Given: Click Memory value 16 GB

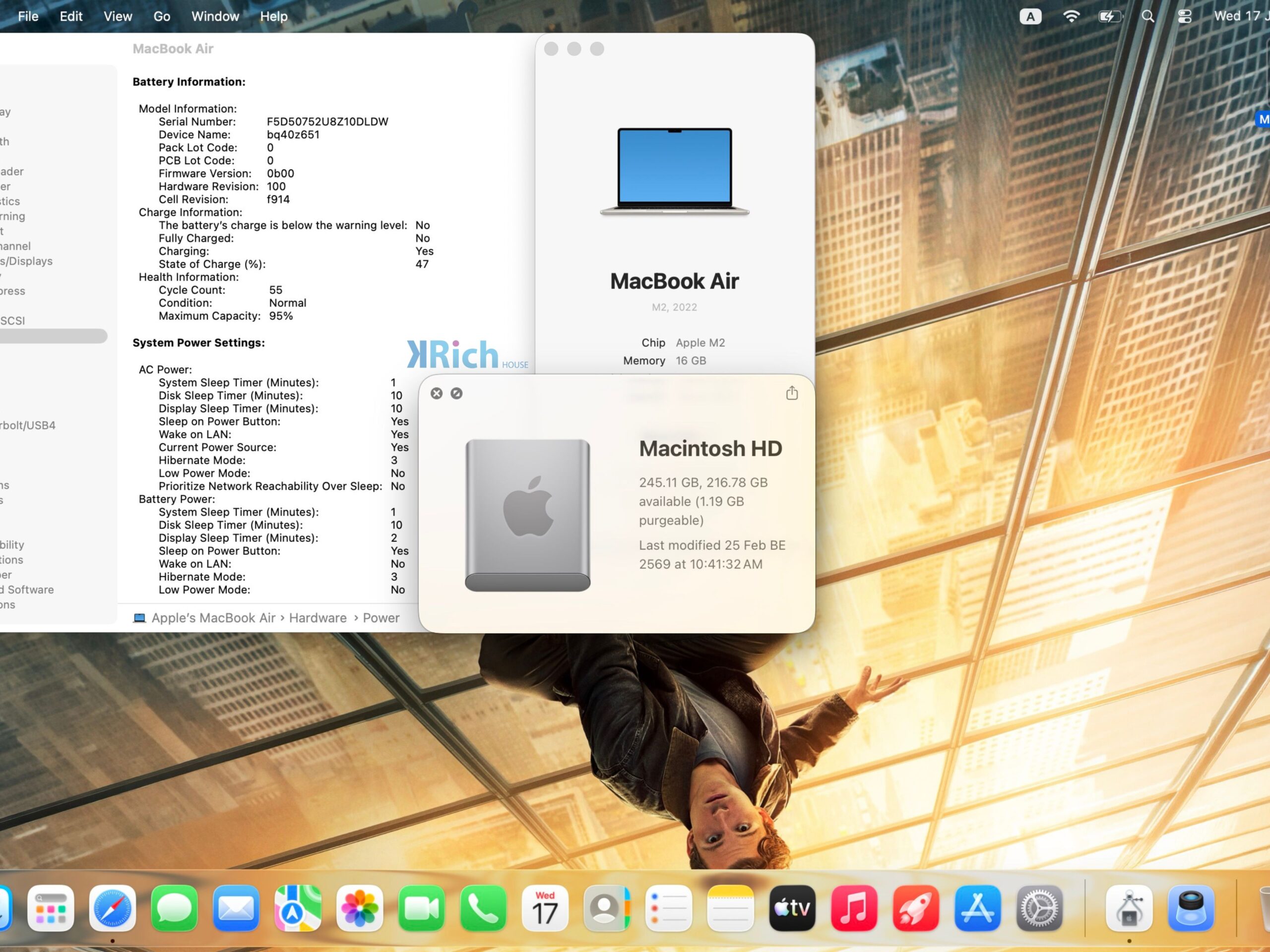Looking at the screenshot, I should point(691,360).
